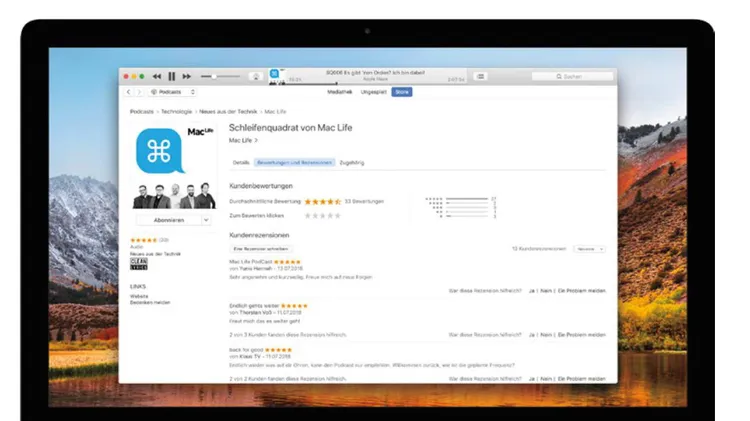Screen dimensions: 750x421
Task: Subscribe via the Abonnieren button
Action: click(169, 220)
